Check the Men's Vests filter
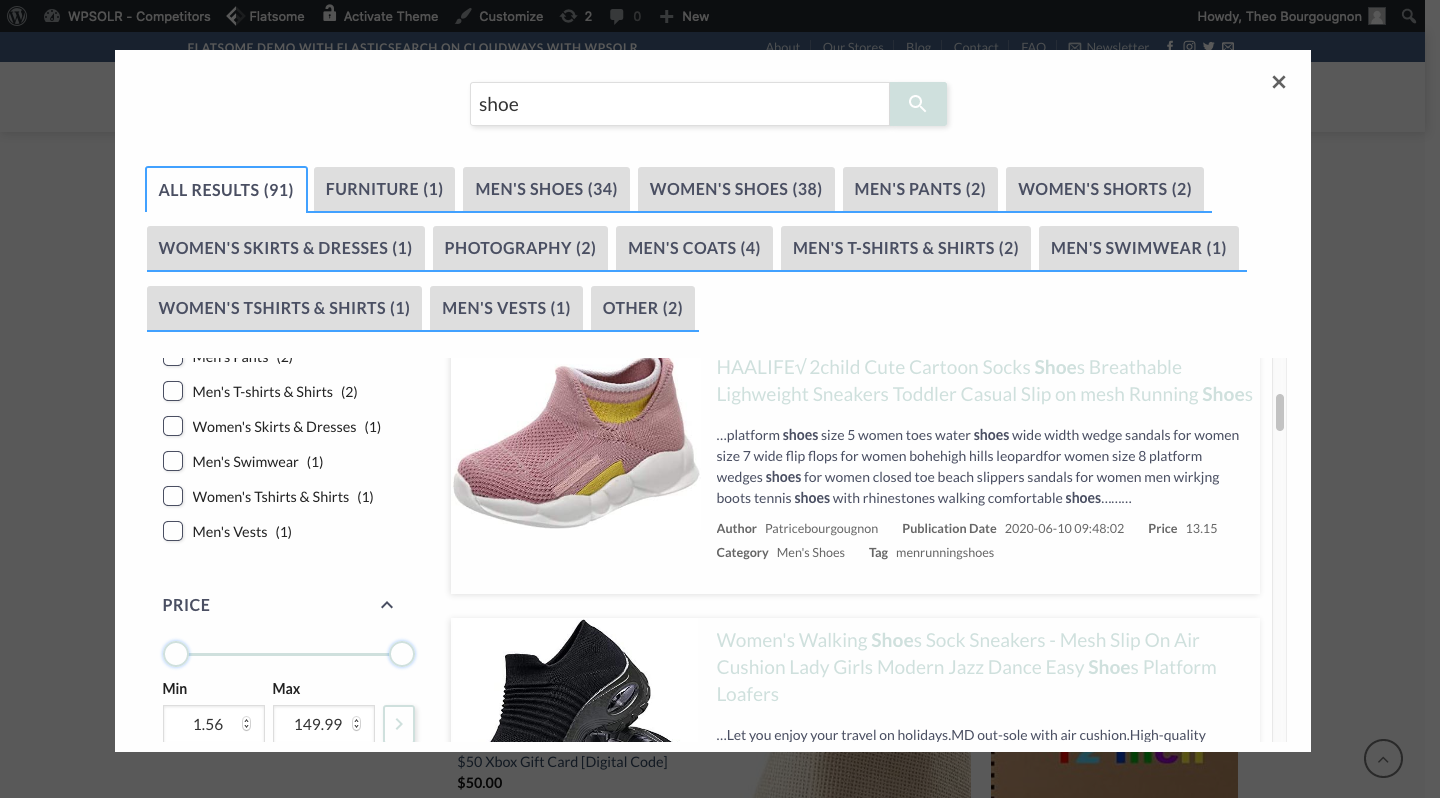This screenshot has width=1440, height=798. [x=173, y=532]
